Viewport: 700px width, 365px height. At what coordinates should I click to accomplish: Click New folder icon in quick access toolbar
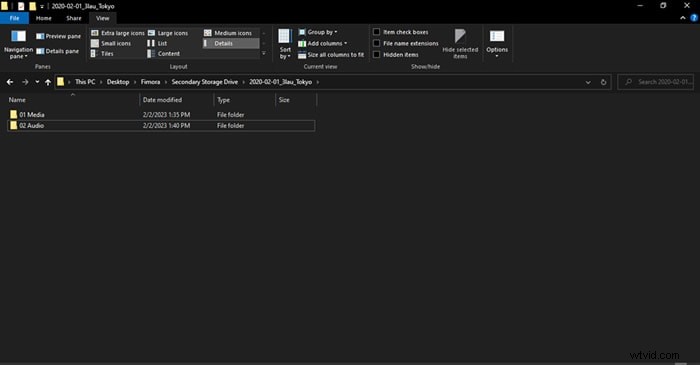pos(32,6)
